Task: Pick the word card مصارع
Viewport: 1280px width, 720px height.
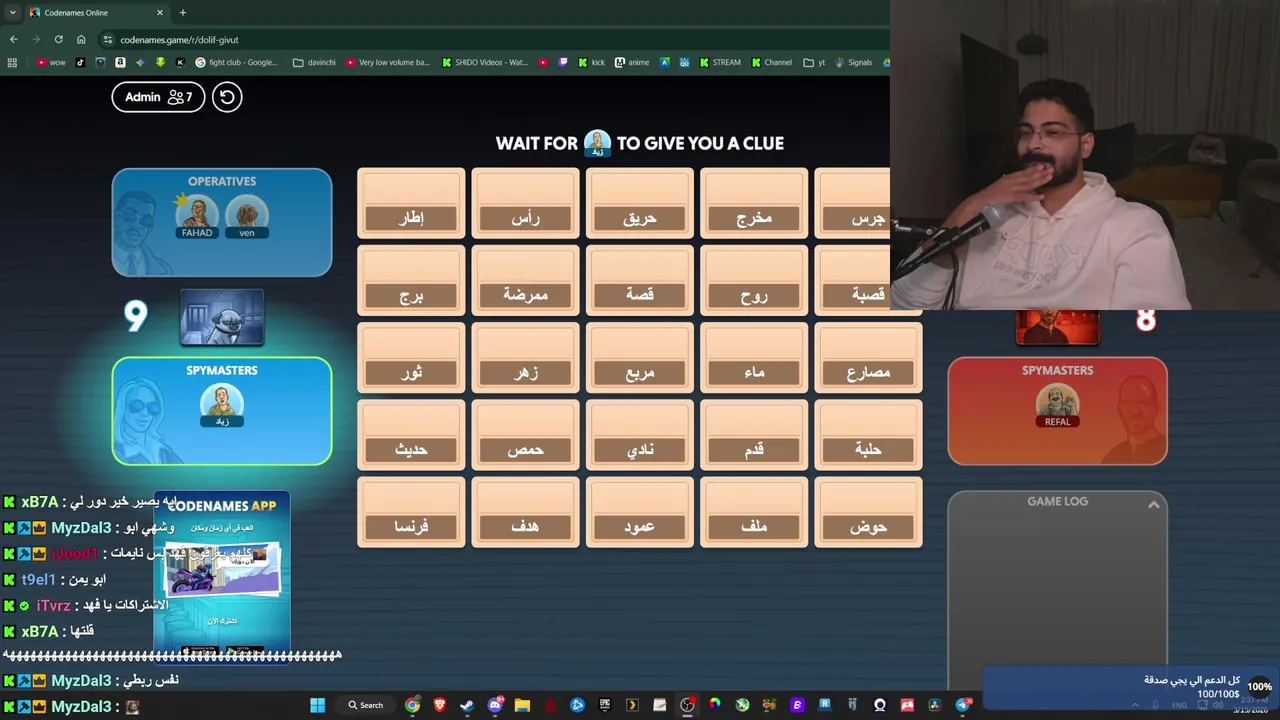Action: coord(868,358)
